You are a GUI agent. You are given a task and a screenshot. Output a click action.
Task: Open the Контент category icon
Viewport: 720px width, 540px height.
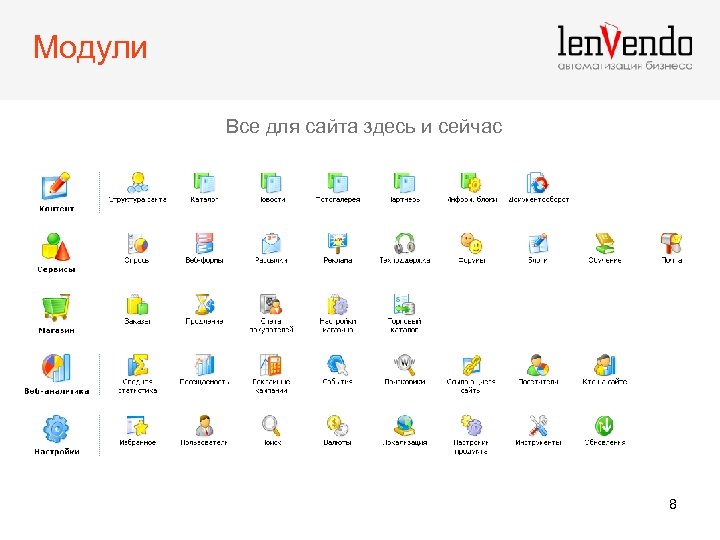[x=56, y=186]
